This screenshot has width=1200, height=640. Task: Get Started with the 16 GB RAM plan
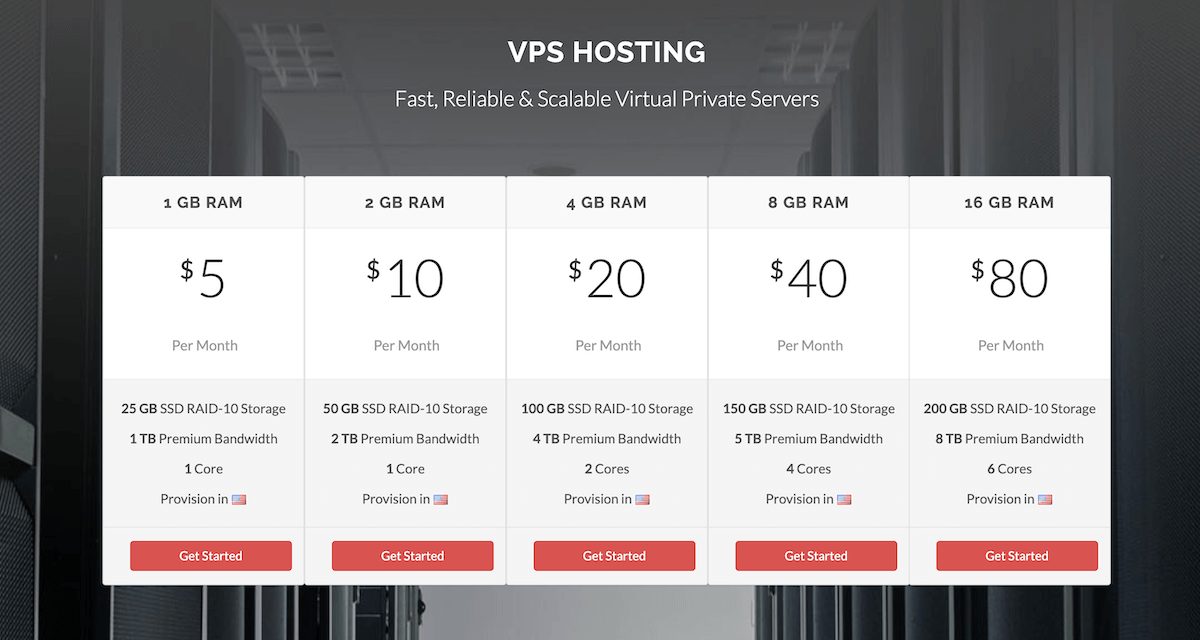tap(1017, 556)
